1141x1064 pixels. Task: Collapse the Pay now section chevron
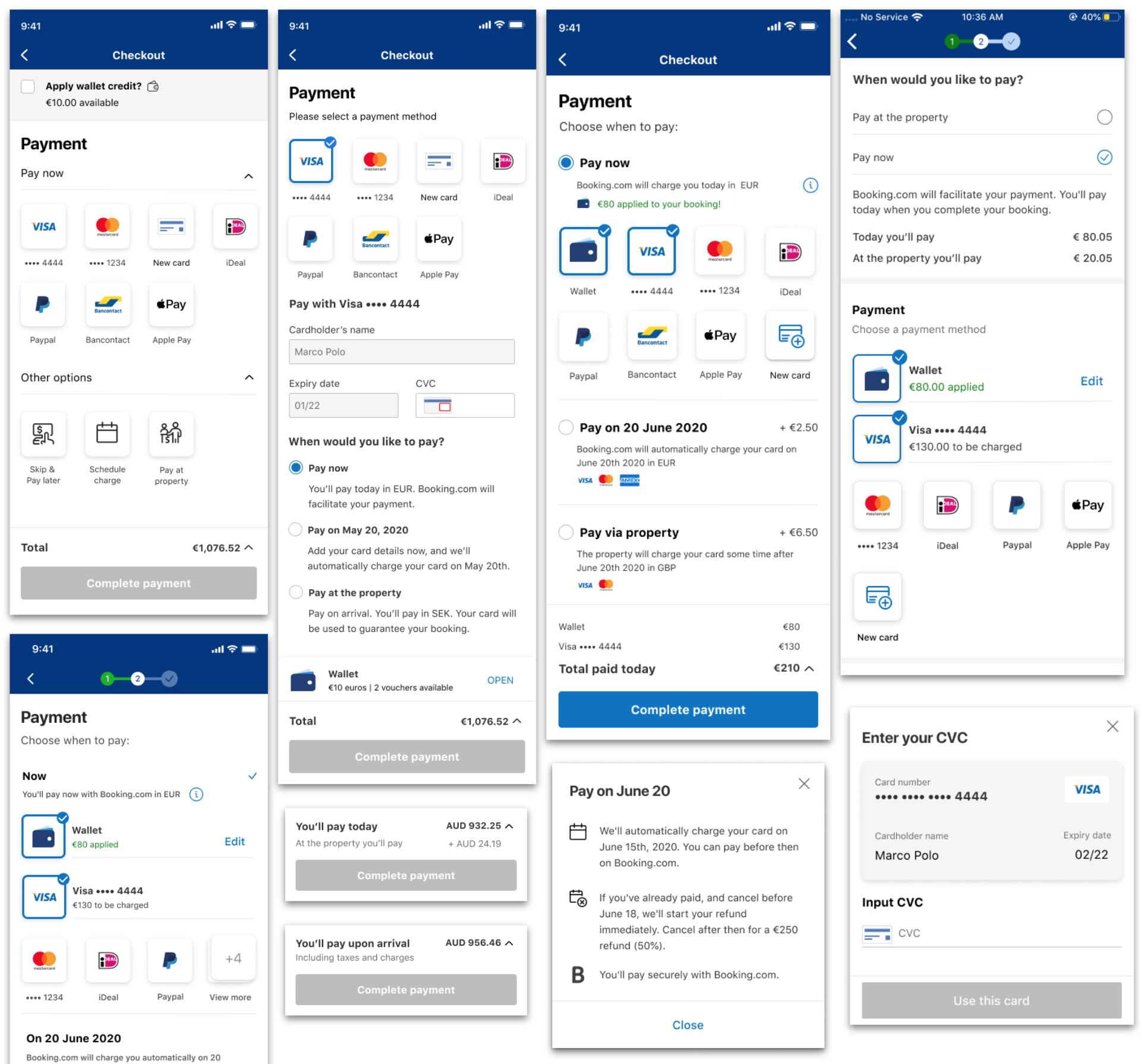(249, 176)
